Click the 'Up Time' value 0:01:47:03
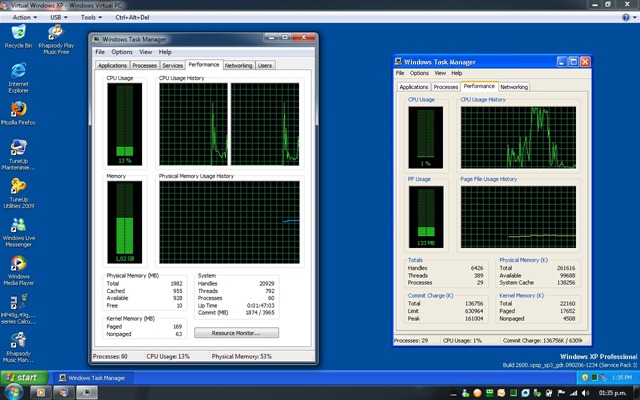The height and width of the screenshot is (400, 640). tap(260, 305)
